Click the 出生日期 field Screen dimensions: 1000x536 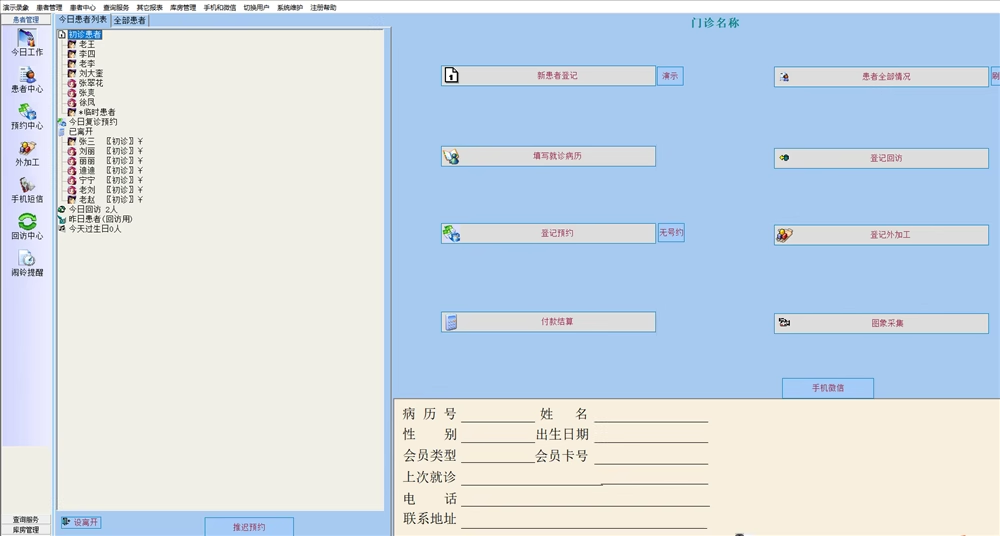point(651,436)
